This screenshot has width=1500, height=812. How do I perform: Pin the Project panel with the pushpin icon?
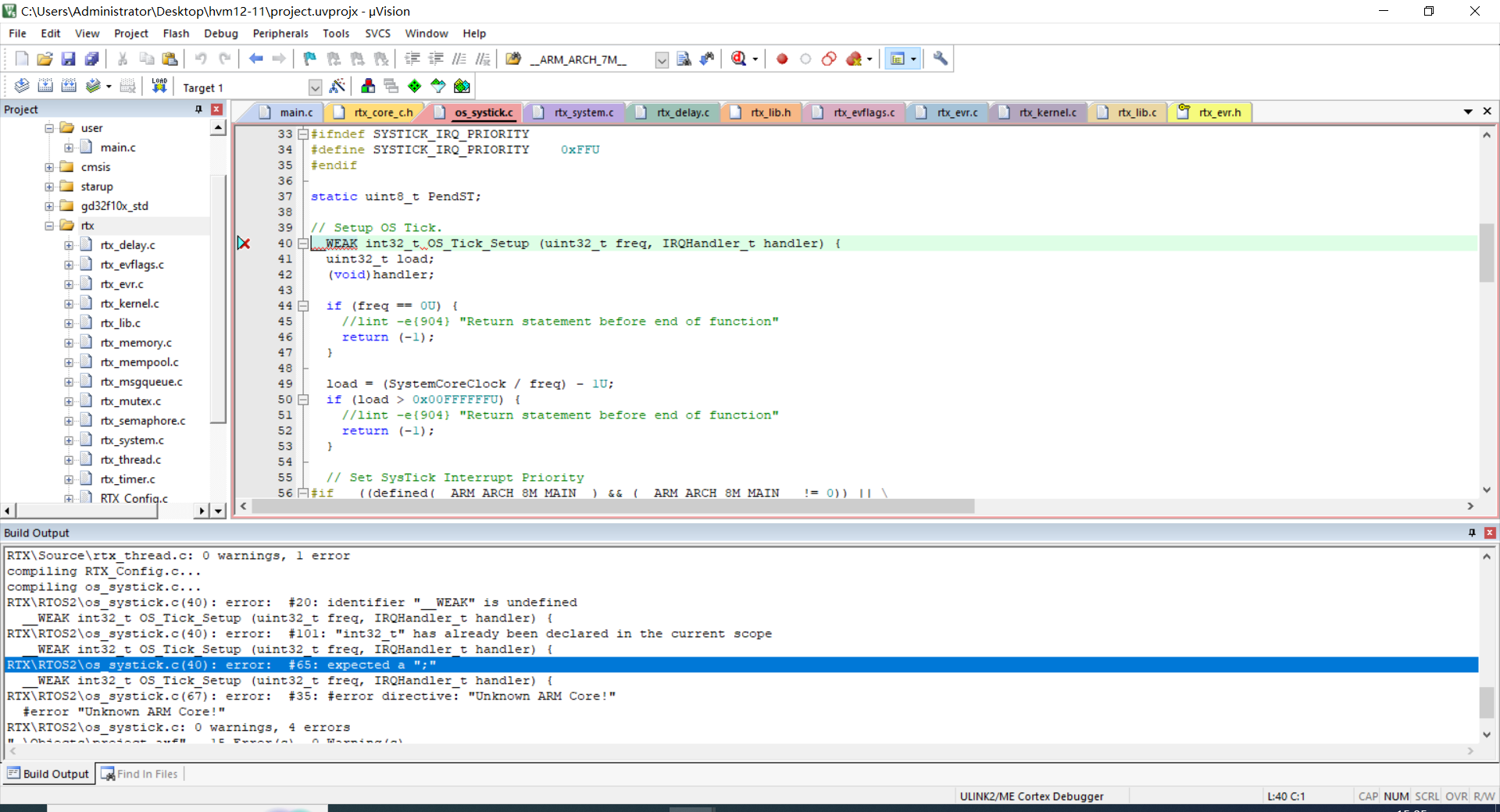199,109
